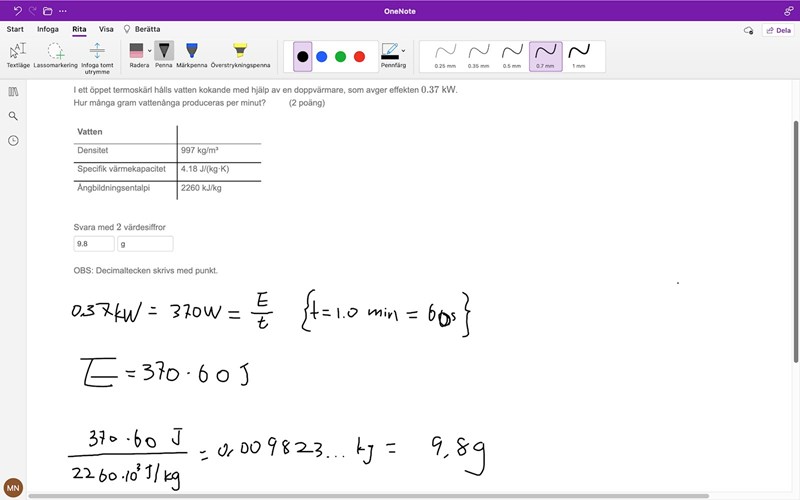Open the notebooks navigation icon in sidebar

(x=13, y=91)
